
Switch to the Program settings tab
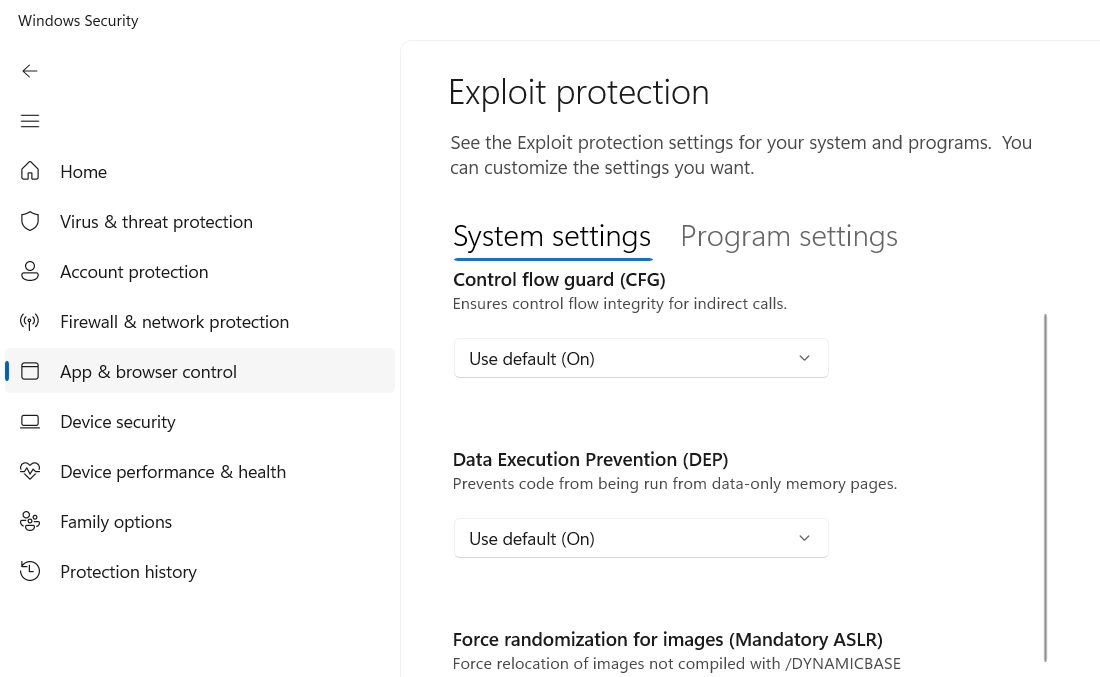[789, 235]
